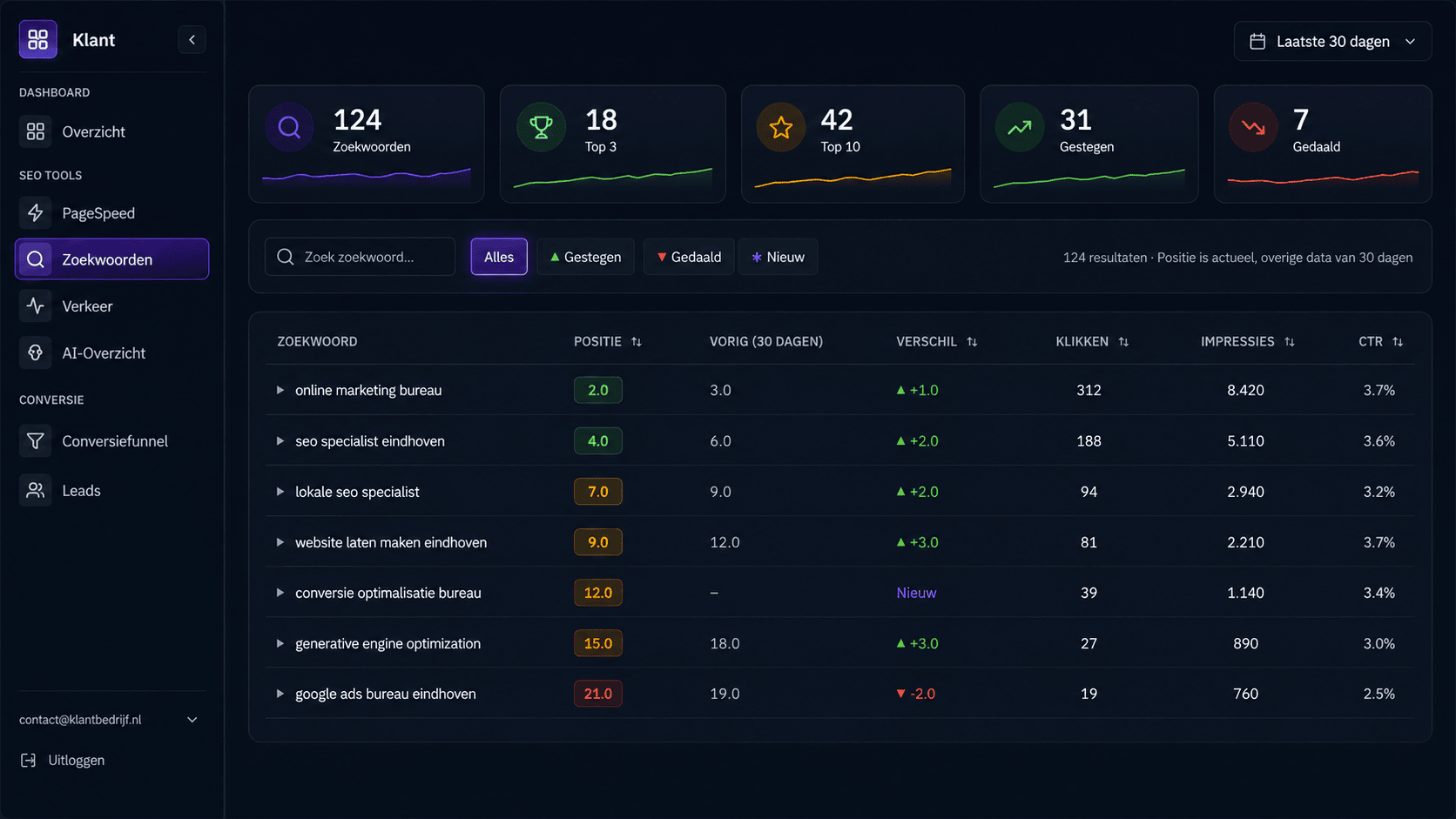Click the 2.0 position badge
The height and width of the screenshot is (819, 1456).
coord(598,390)
